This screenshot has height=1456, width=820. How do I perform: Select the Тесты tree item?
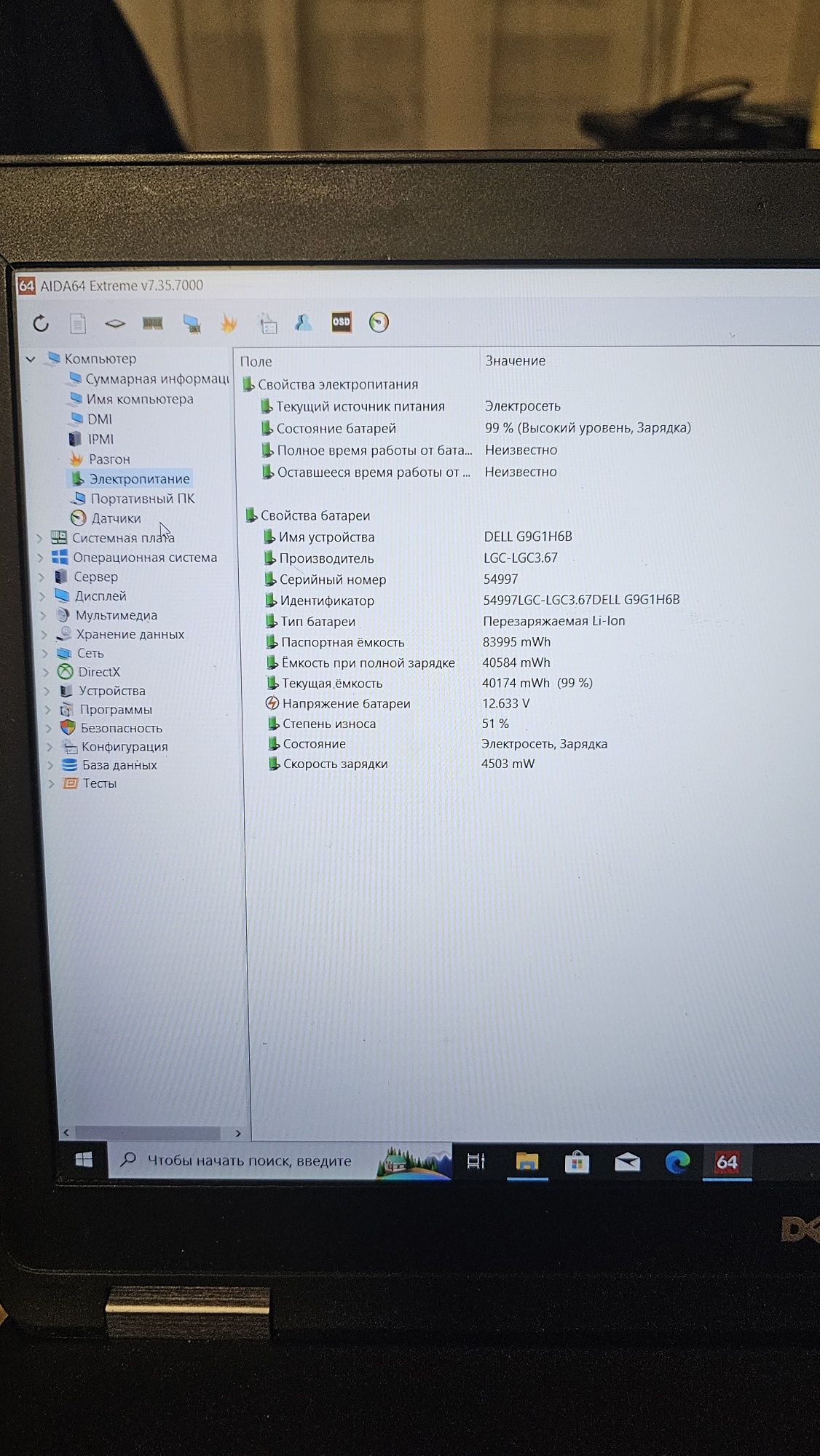click(x=90, y=783)
